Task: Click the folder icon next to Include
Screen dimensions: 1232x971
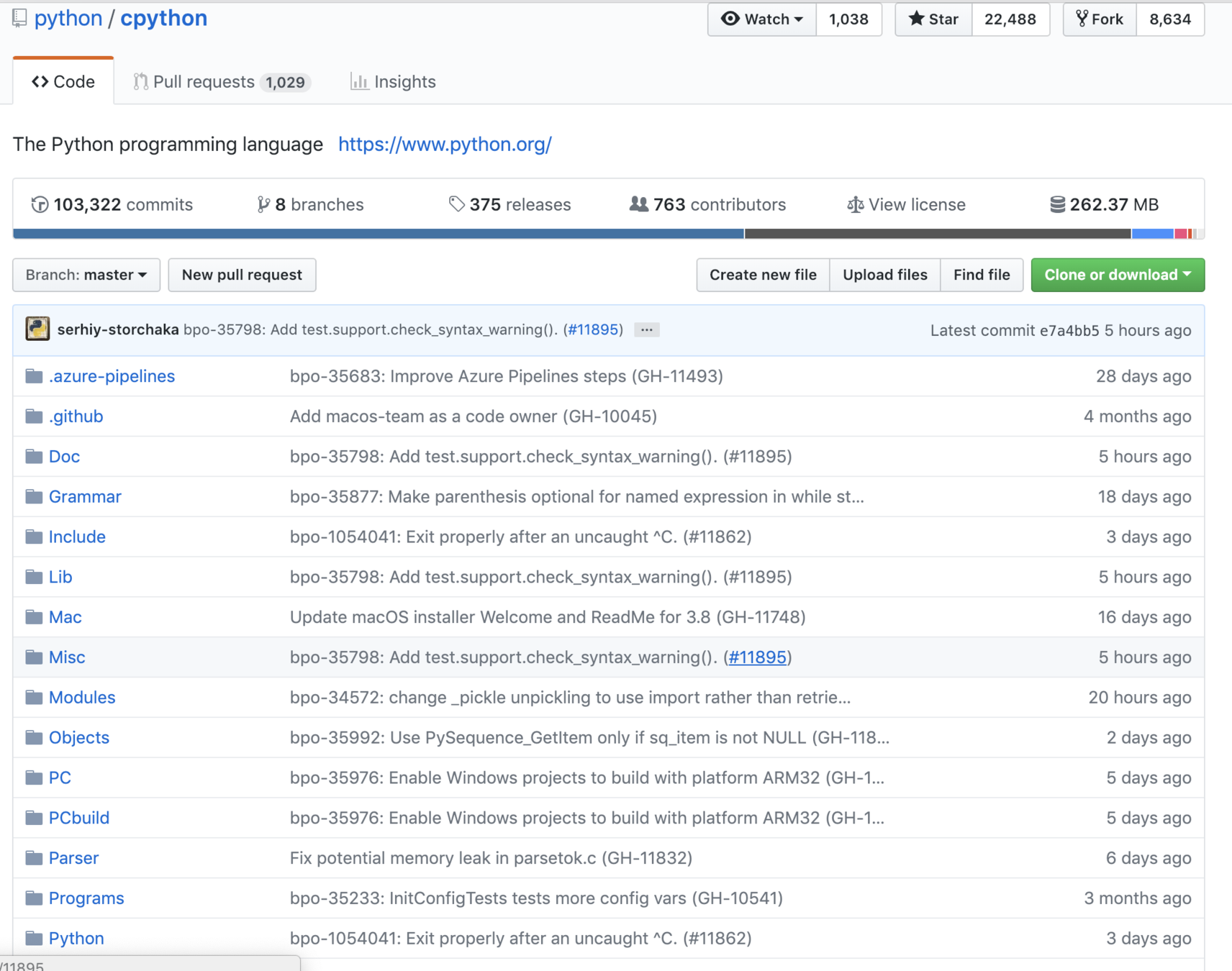Action: point(34,537)
